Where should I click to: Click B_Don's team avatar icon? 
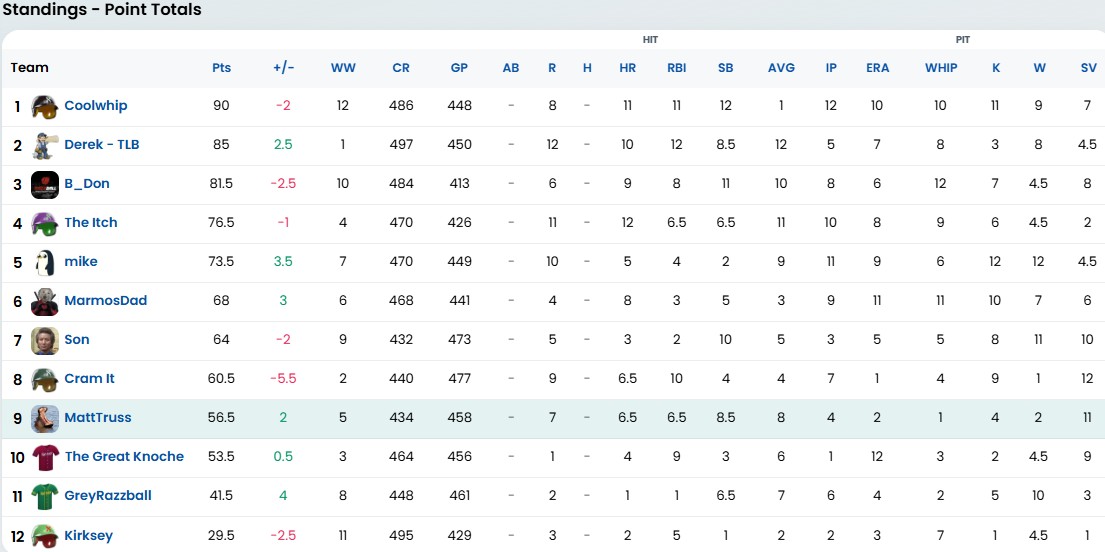pyautogui.click(x=44, y=184)
